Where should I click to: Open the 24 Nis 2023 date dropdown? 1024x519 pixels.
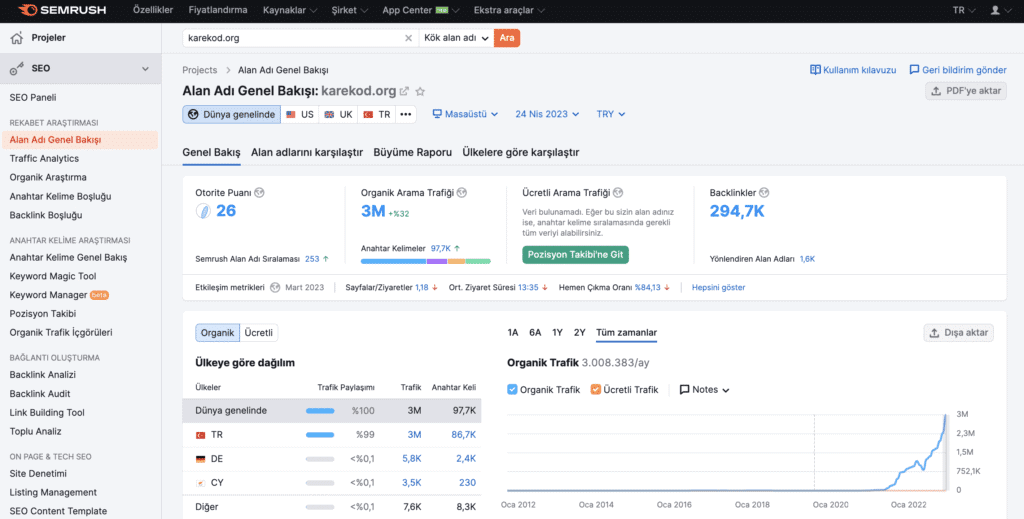[547, 114]
